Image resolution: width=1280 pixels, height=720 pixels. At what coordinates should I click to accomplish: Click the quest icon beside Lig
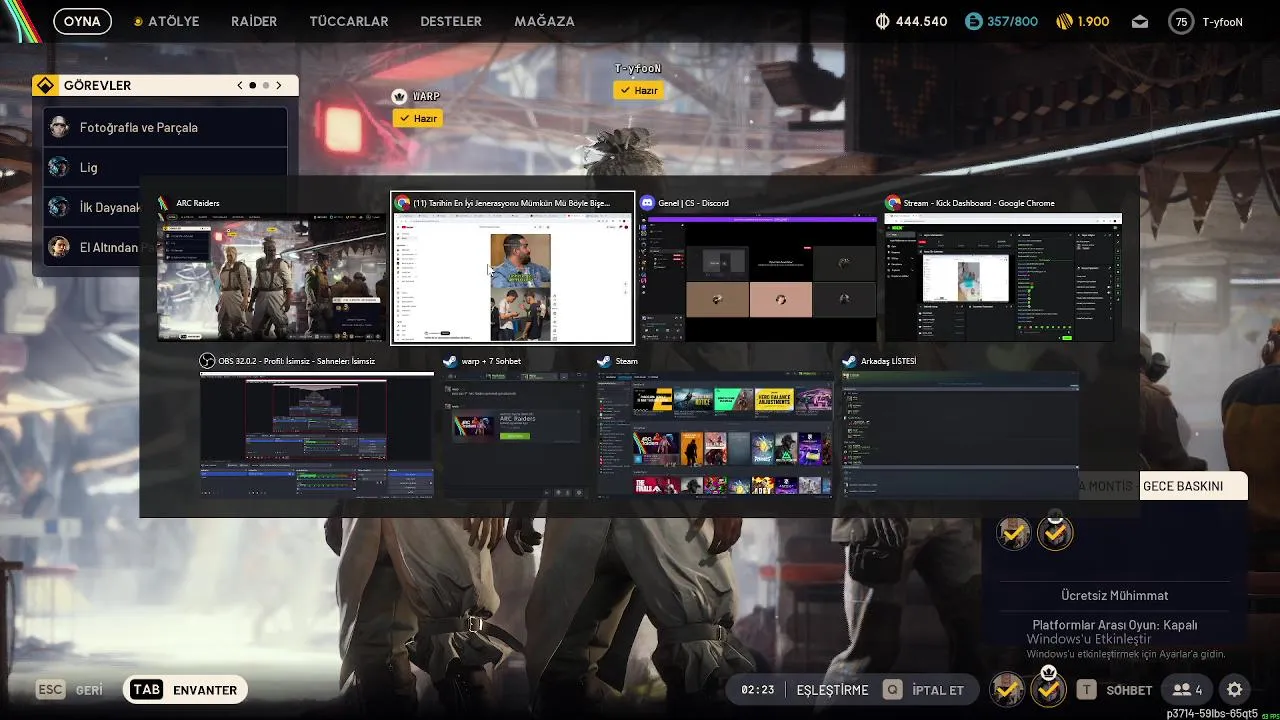(59, 167)
